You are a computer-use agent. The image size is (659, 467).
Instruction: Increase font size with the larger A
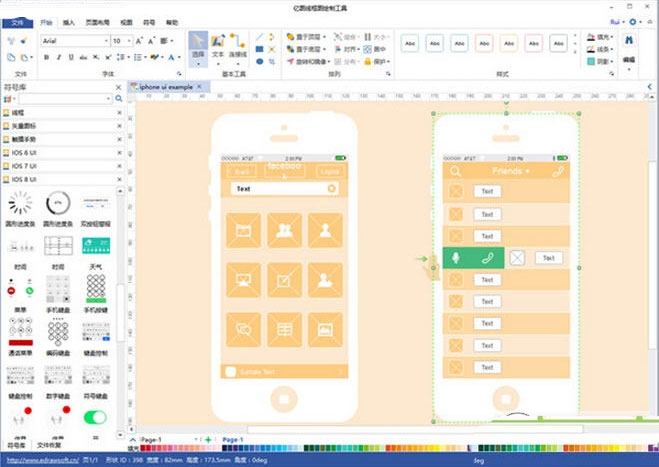coord(139,41)
